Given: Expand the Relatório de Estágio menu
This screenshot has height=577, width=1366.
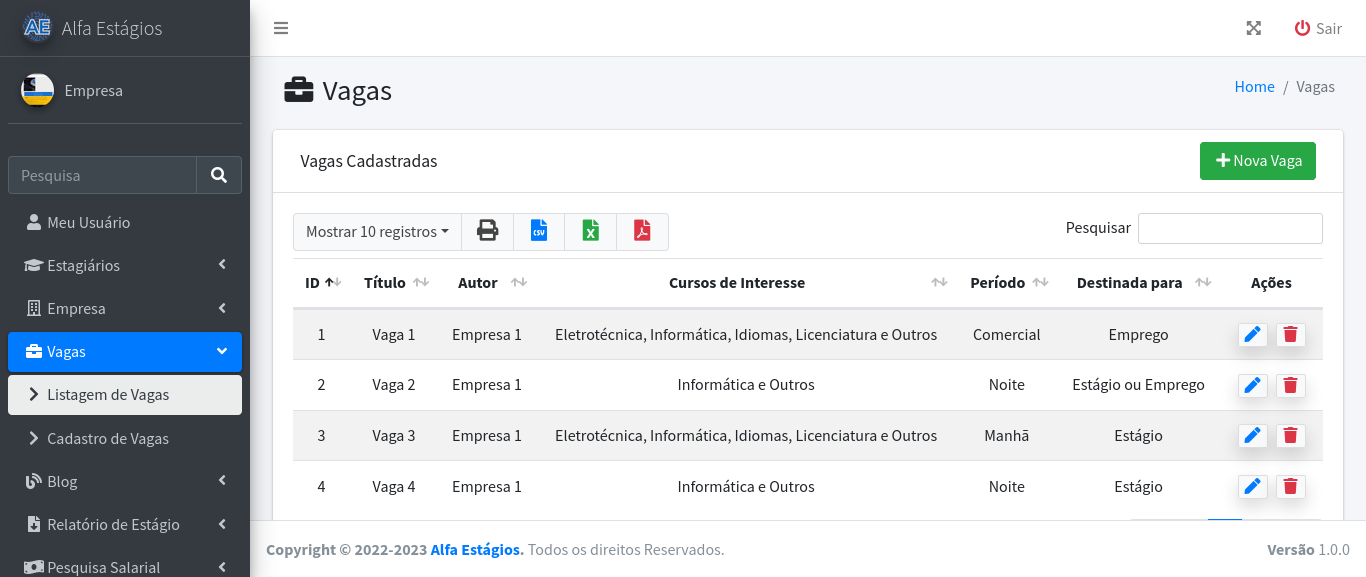Looking at the screenshot, I should point(125,524).
